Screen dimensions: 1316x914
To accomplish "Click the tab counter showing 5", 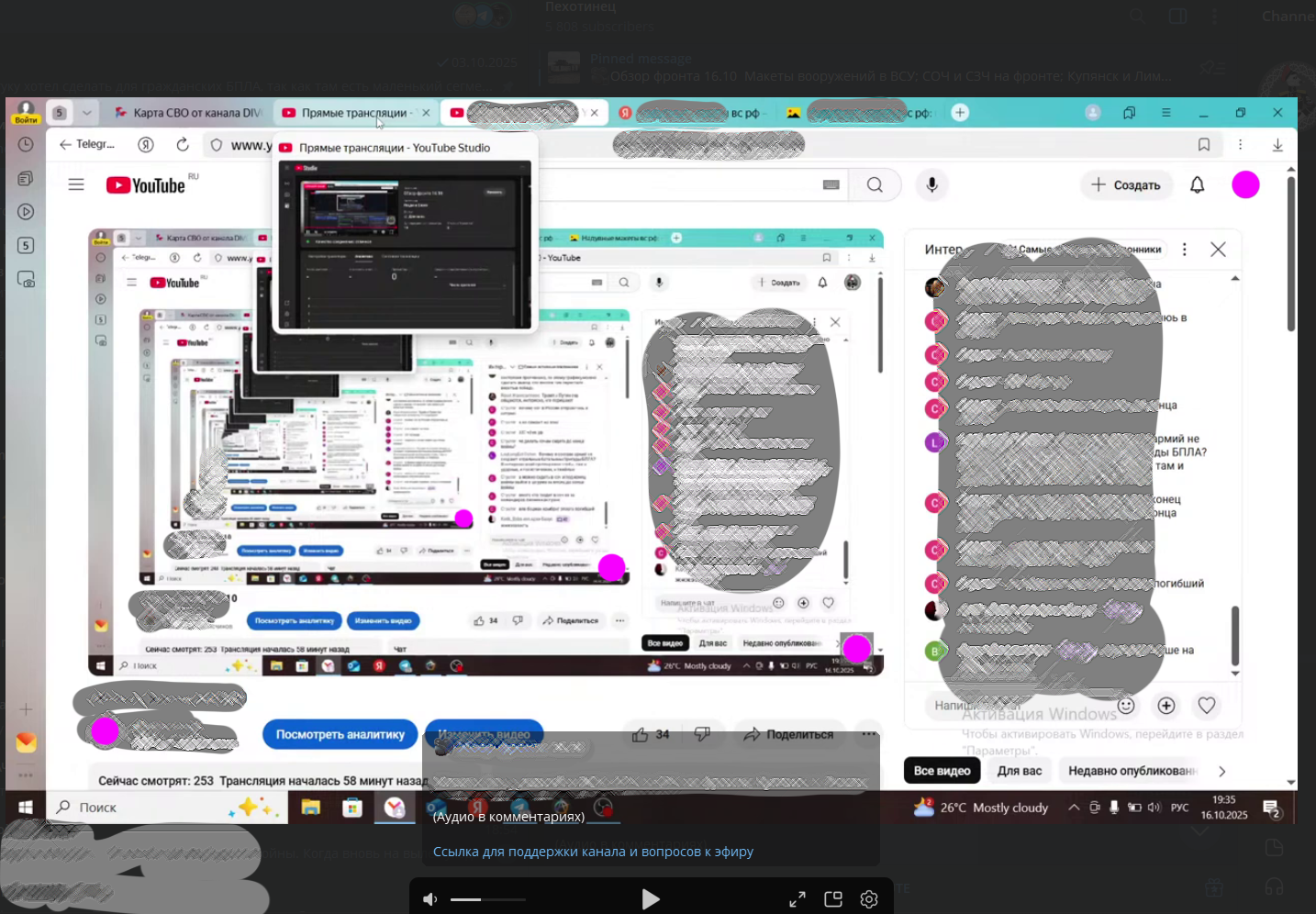I will (60, 113).
